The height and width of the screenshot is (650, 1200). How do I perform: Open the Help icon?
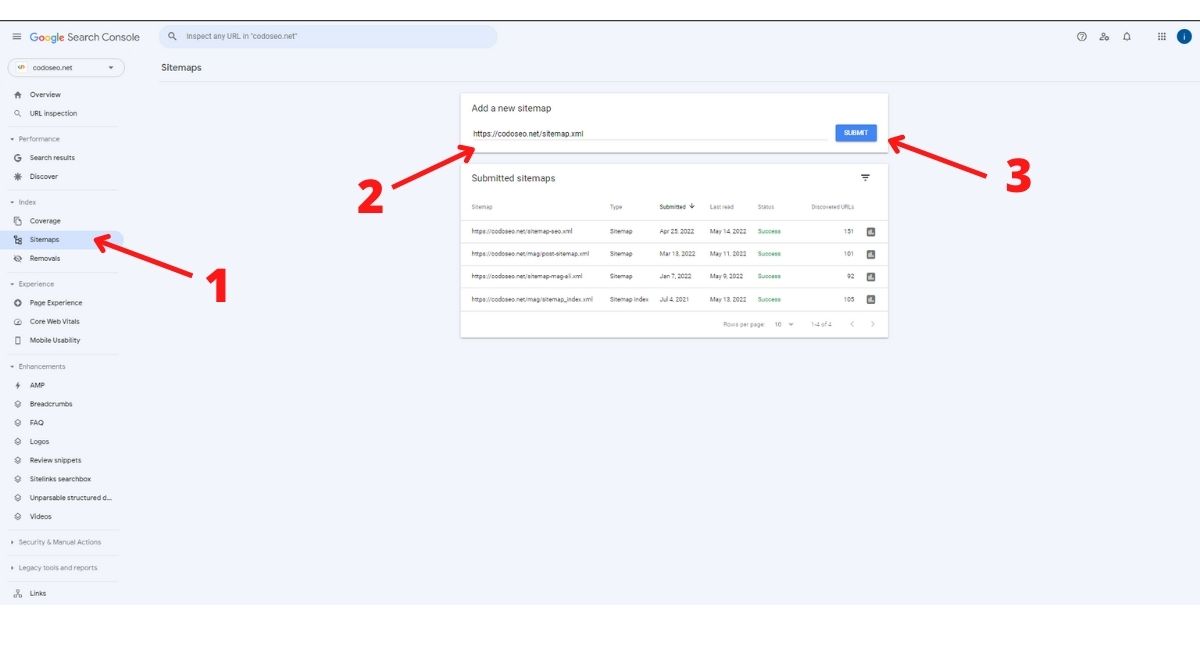[1081, 37]
